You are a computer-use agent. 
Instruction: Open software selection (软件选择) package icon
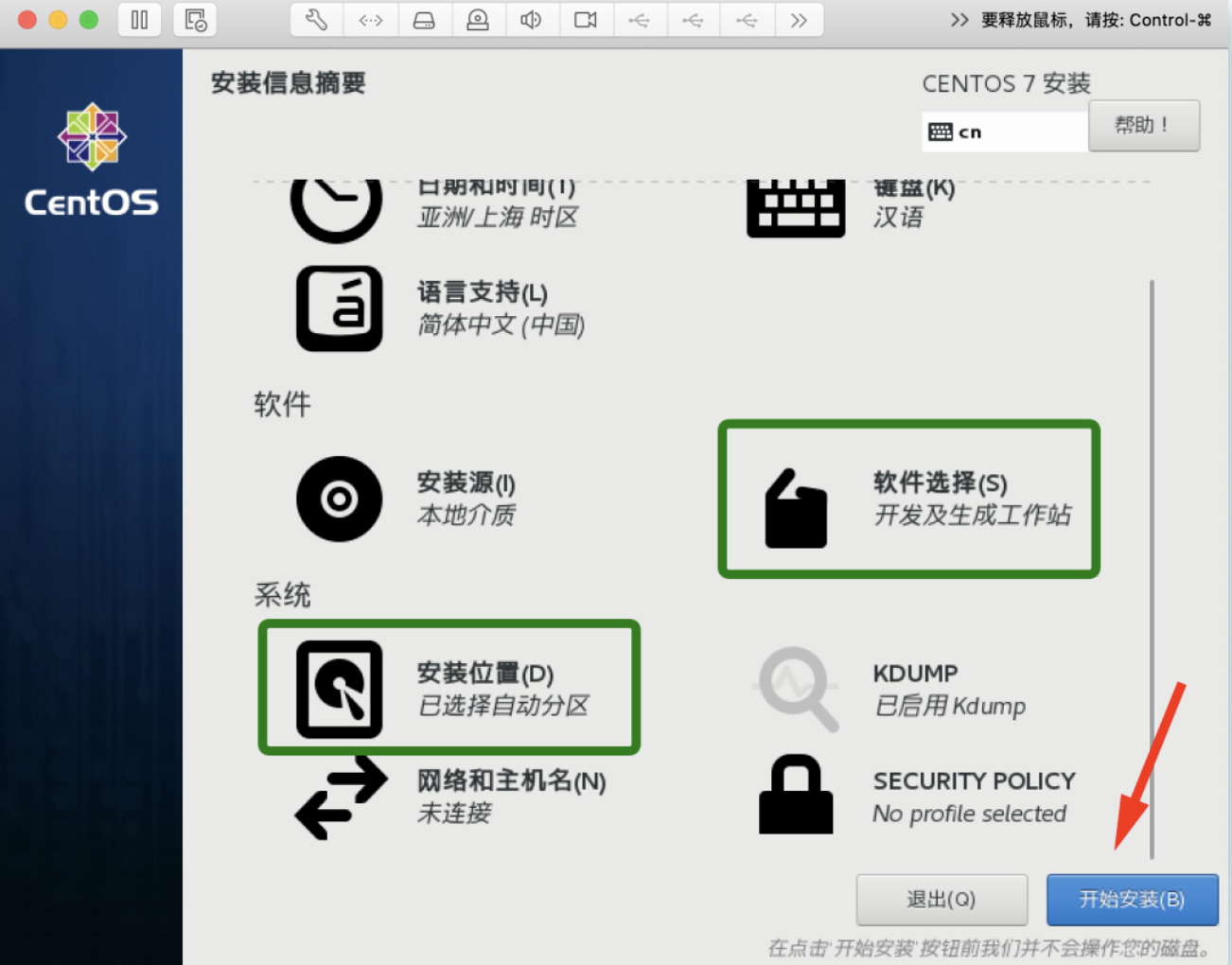[x=796, y=509]
